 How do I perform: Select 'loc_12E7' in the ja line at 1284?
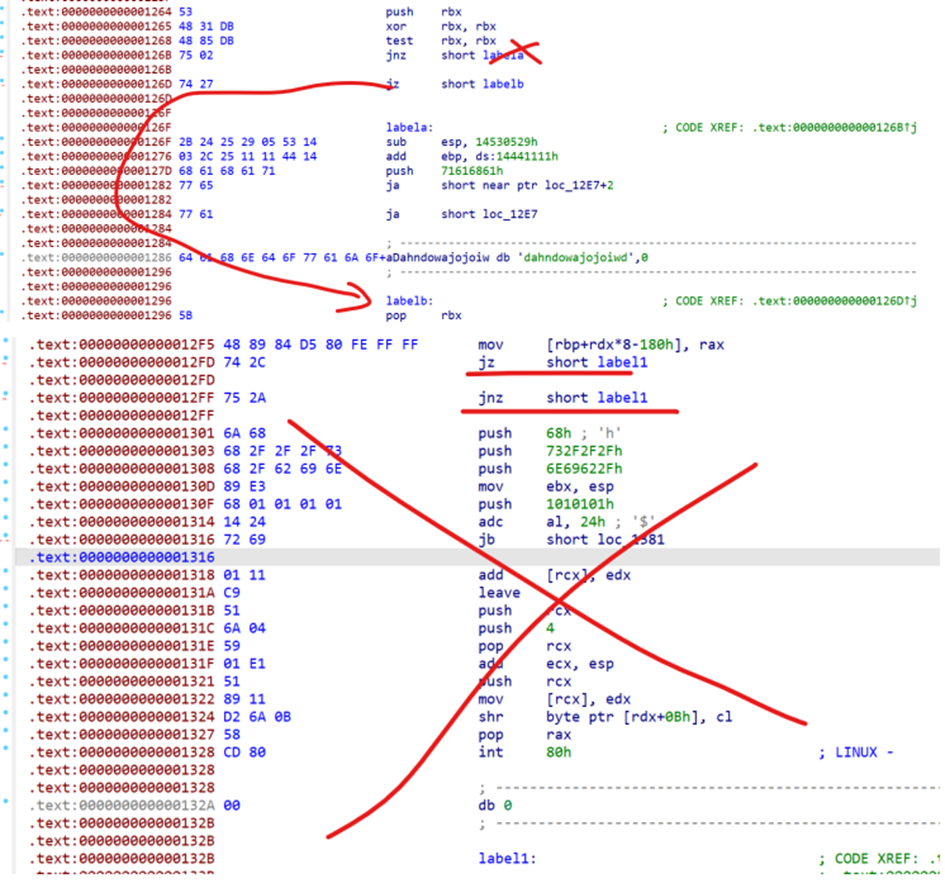click(x=510, y=214)
